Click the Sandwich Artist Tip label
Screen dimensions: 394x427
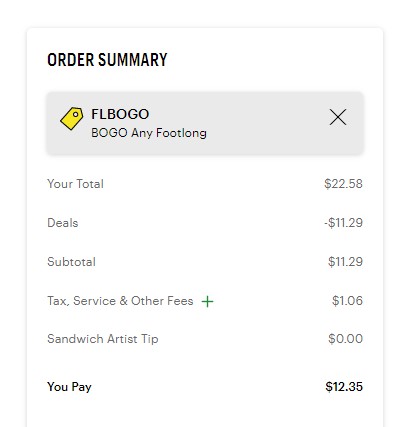point(103,339)
